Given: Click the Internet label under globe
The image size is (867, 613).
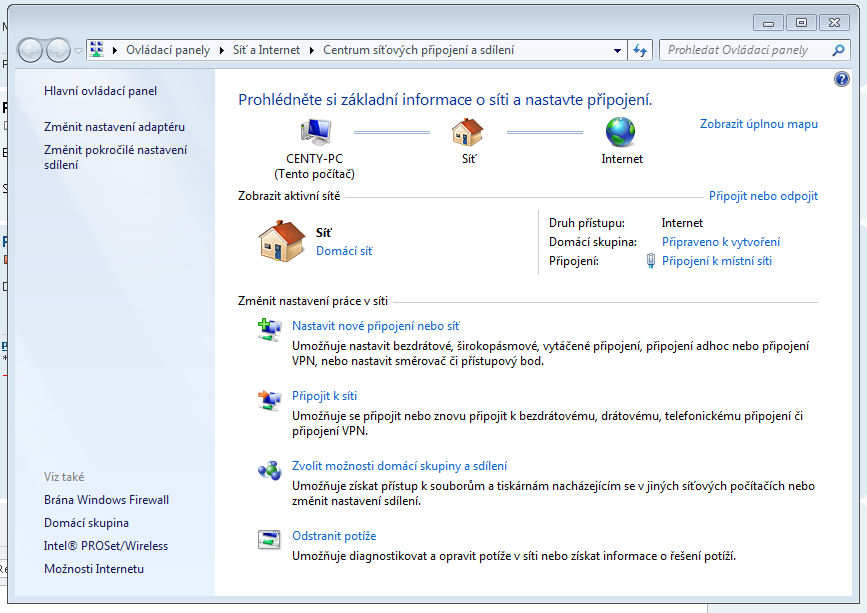Looking at the screenshot, I should tap(622, 159).
